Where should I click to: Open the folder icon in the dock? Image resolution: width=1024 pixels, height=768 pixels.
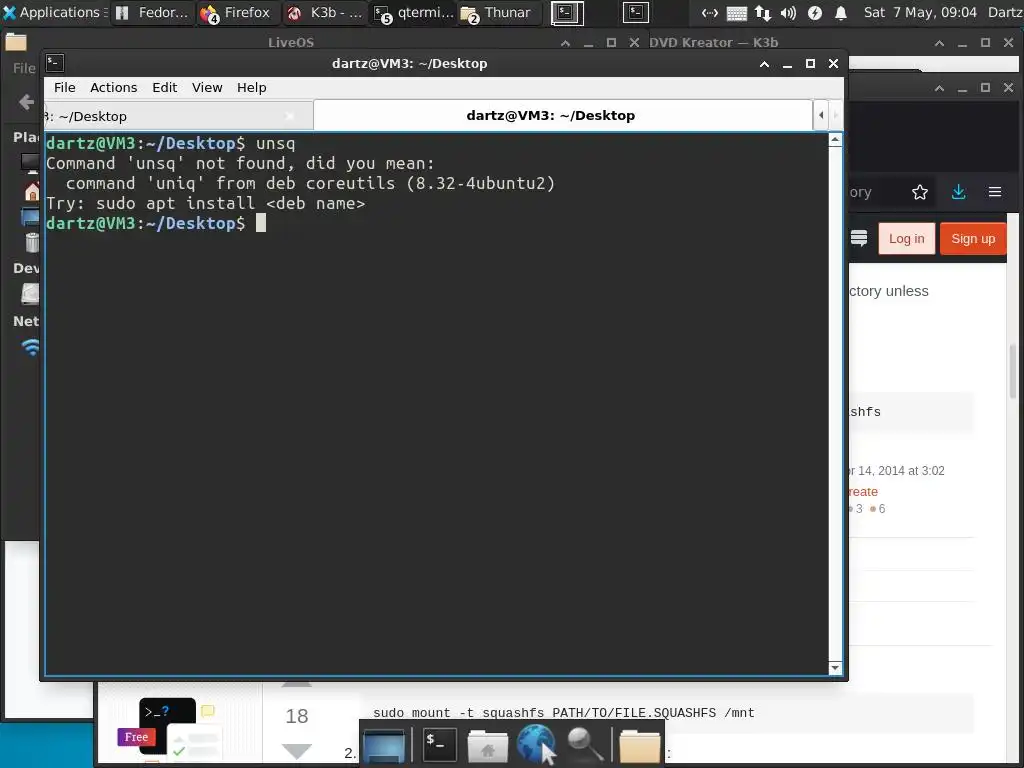click(639, 746)
